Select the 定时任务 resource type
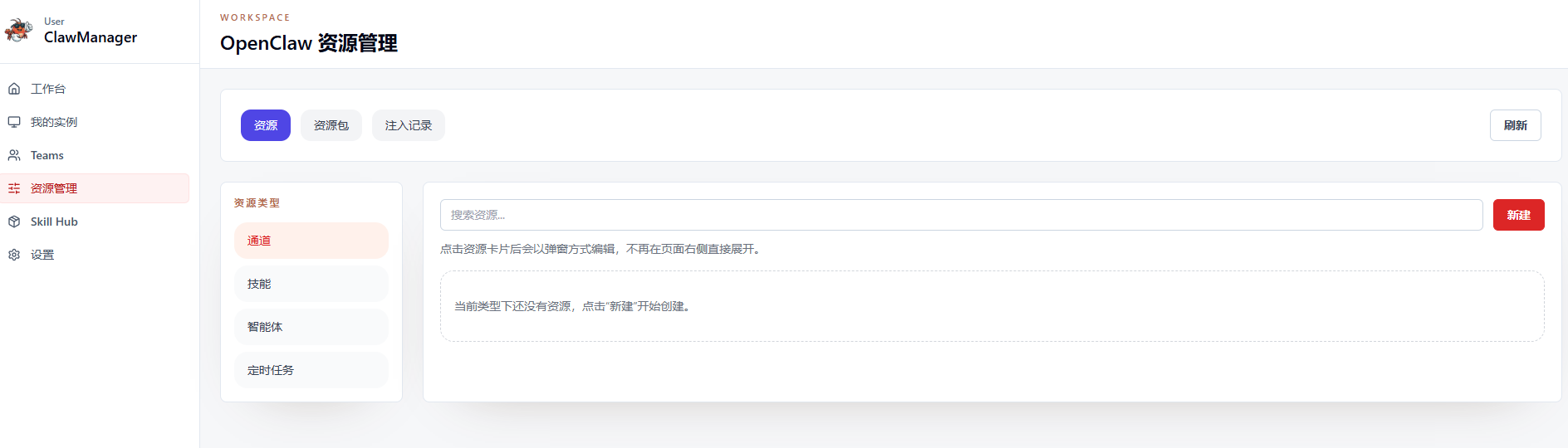 (311, 370)
